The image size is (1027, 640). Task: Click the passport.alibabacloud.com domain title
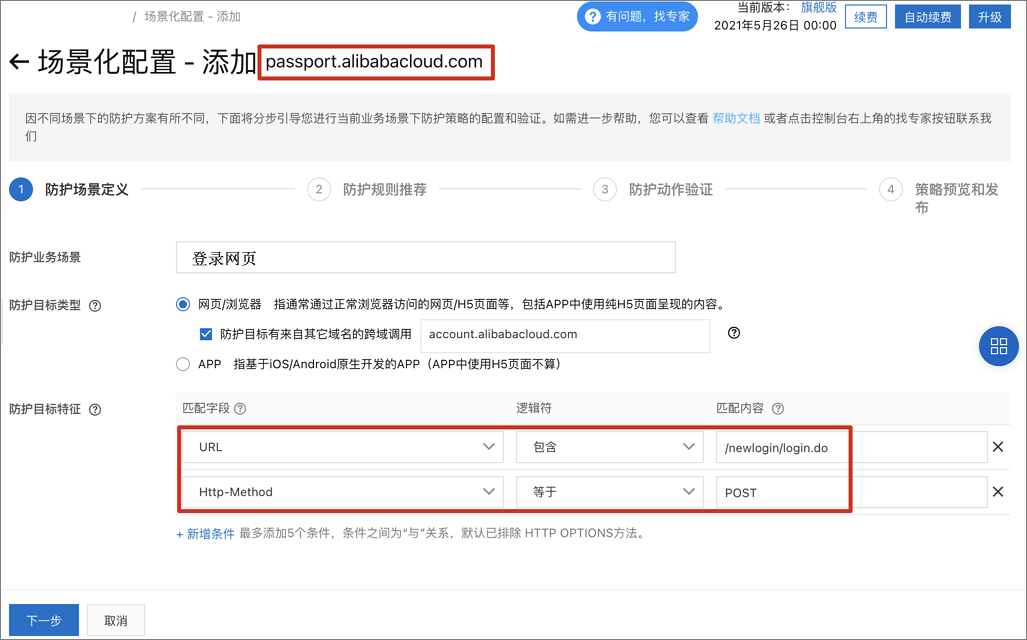click(374, 62)
